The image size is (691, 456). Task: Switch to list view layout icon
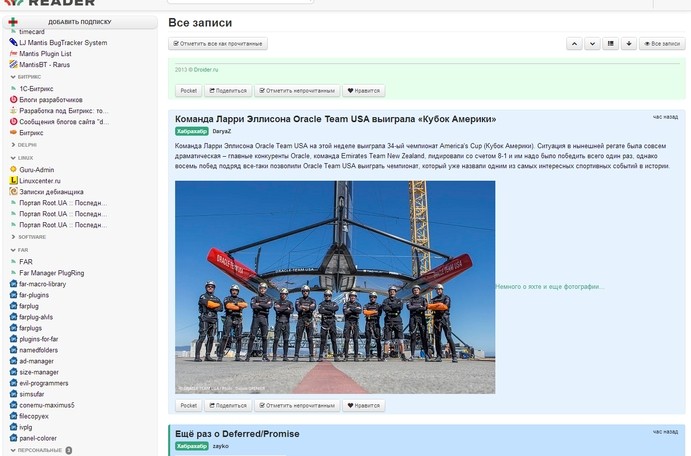click(610, 44)
